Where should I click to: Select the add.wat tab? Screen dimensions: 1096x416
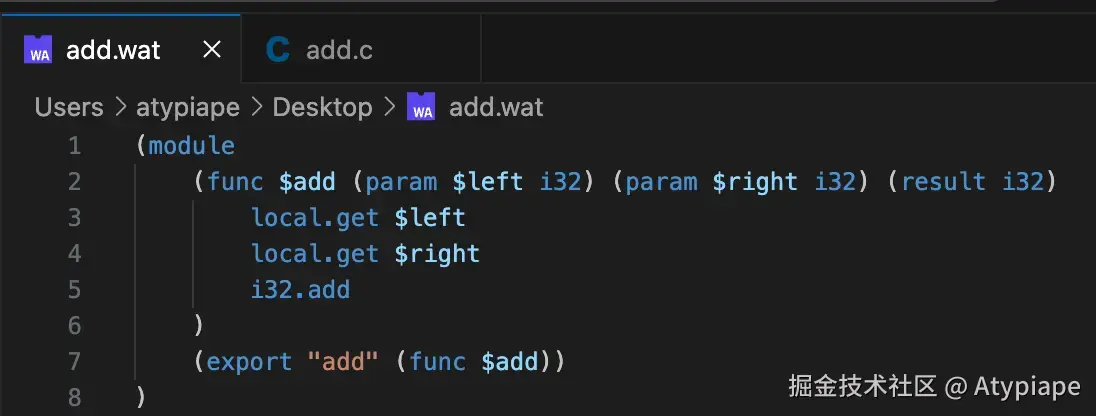tap(113, 49)
